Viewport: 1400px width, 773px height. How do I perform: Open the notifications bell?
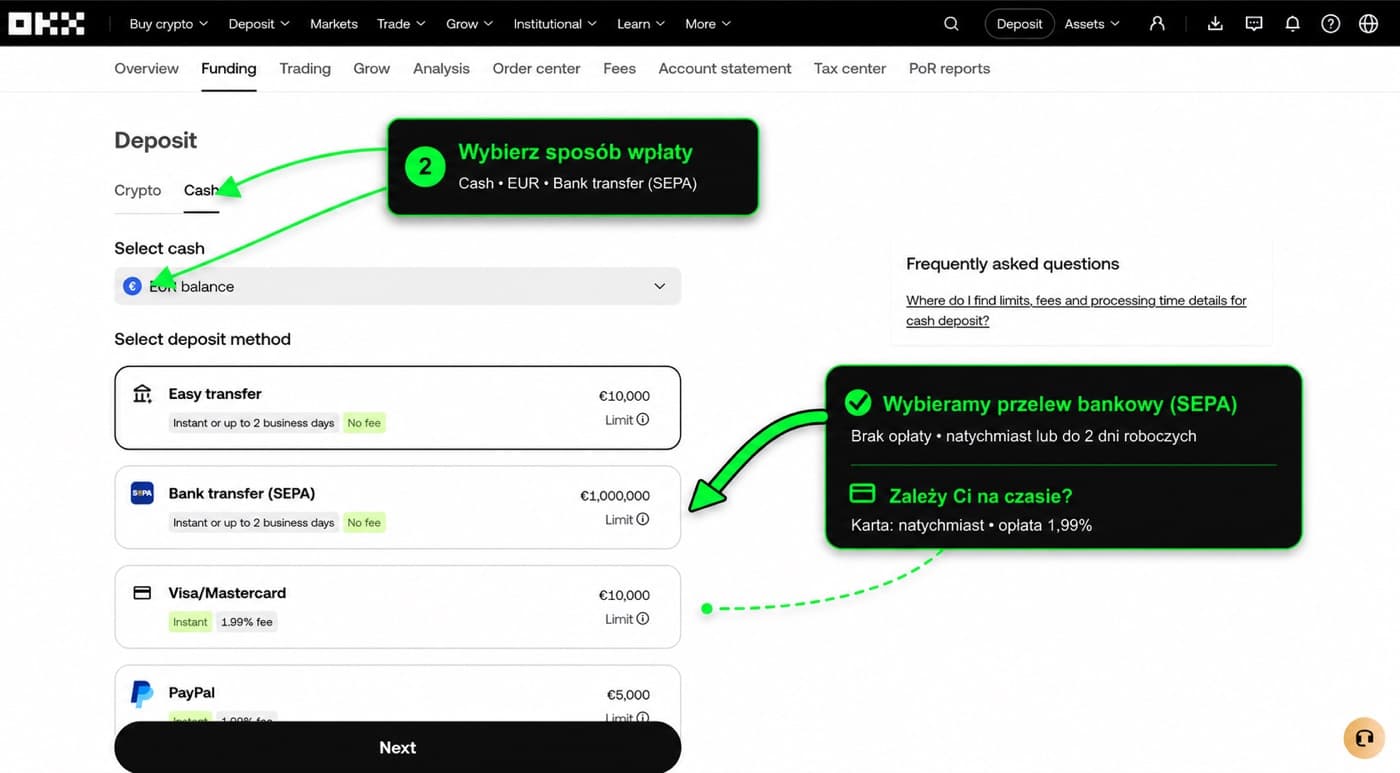click(1292, 24)
